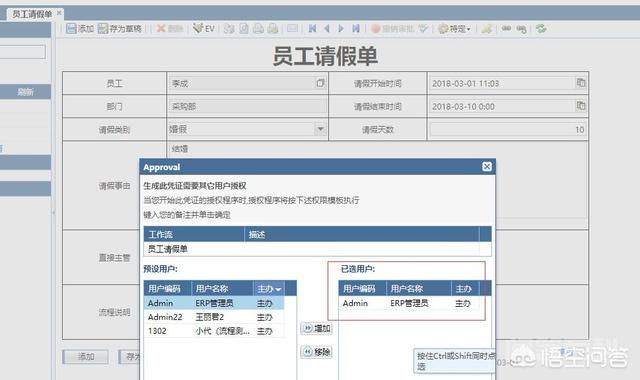
Task: Open employee lookup icon in 员工 field
Action: coord(320,83)
